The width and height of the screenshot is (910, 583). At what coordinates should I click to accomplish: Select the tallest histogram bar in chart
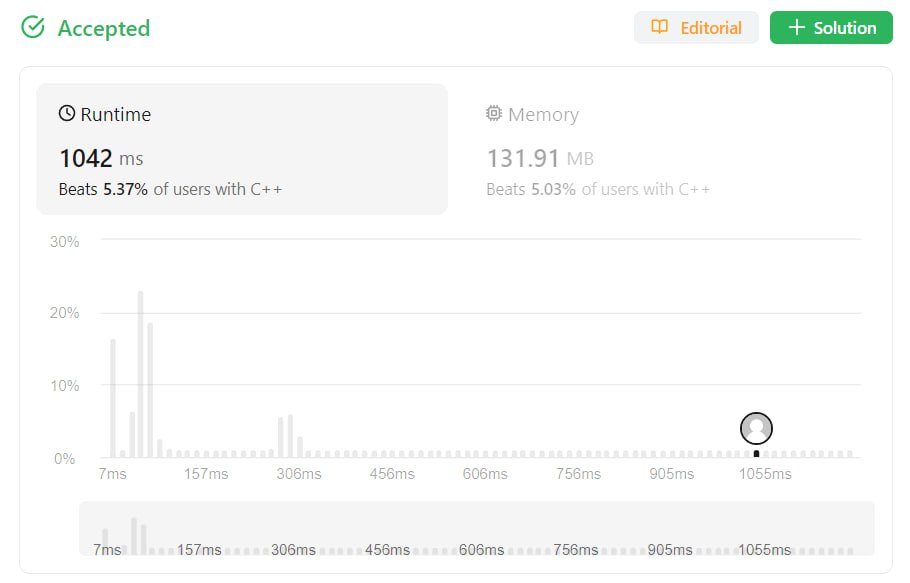coord(141,374)
